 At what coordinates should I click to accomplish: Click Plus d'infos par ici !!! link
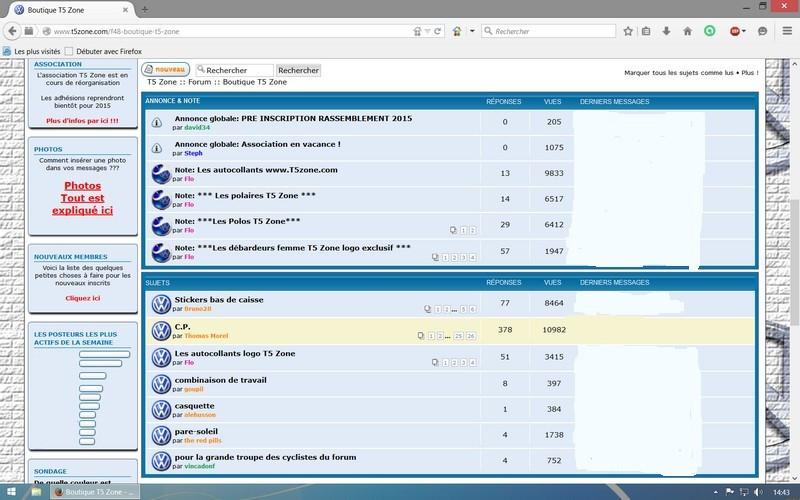pos(82,121)
